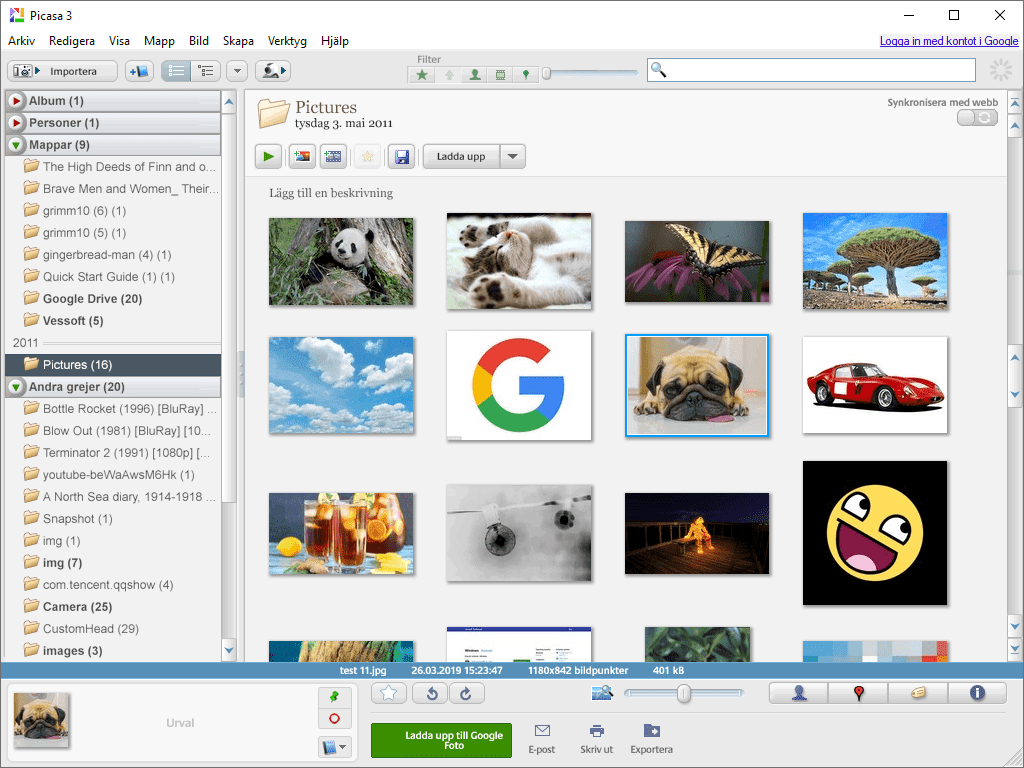Open the Redigera menu
The height and width of the screenshot is (768, 1024).
click(72, 40)
